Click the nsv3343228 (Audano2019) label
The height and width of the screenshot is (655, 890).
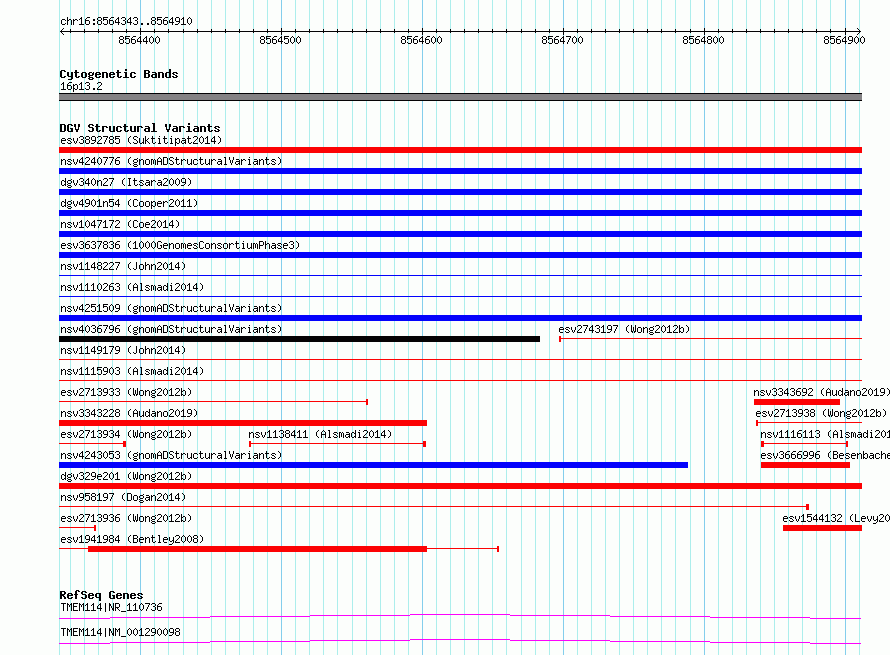pyautogui.click(x=129, y=413)
